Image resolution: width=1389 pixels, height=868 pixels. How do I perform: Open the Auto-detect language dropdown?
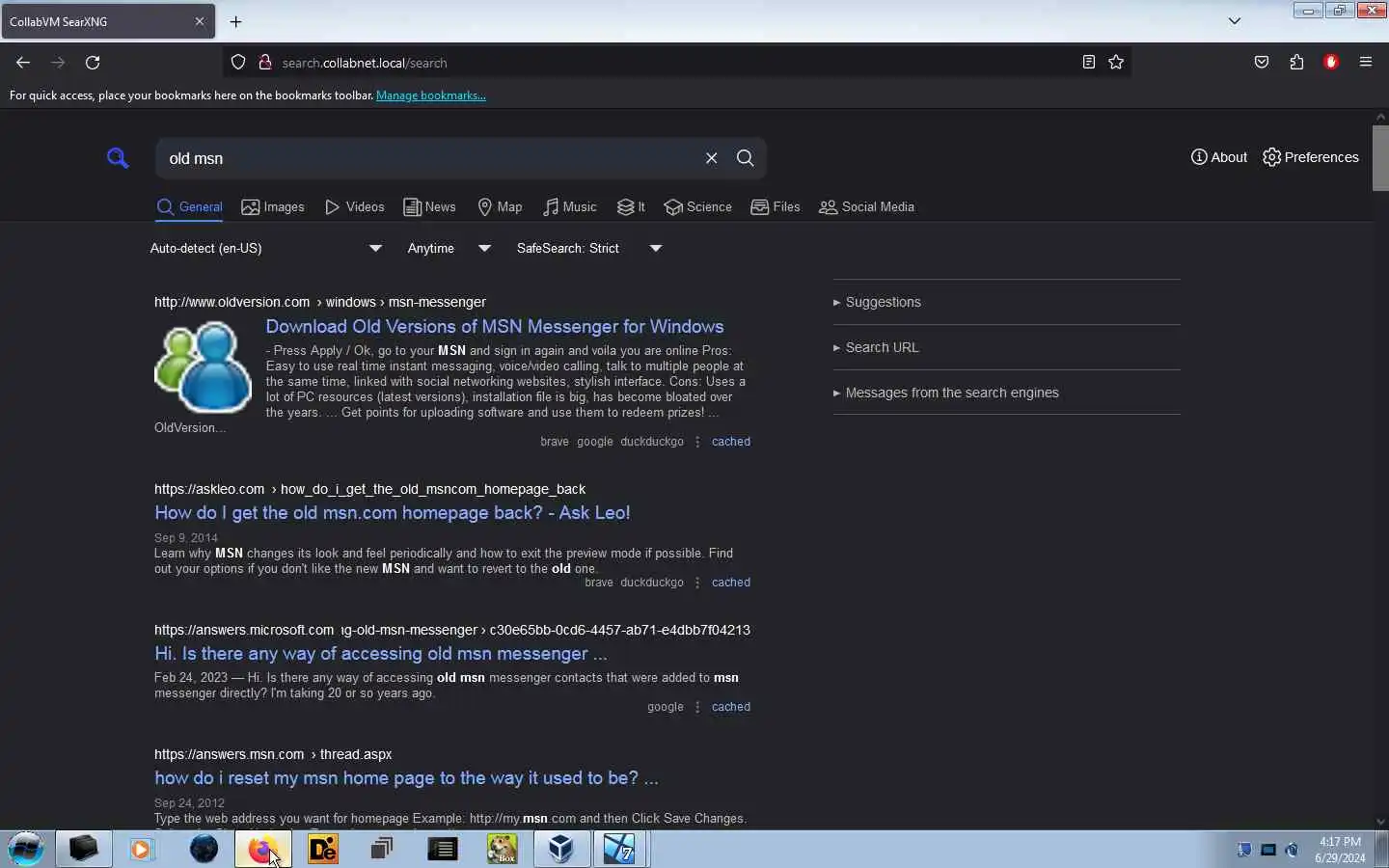(266, 249)
